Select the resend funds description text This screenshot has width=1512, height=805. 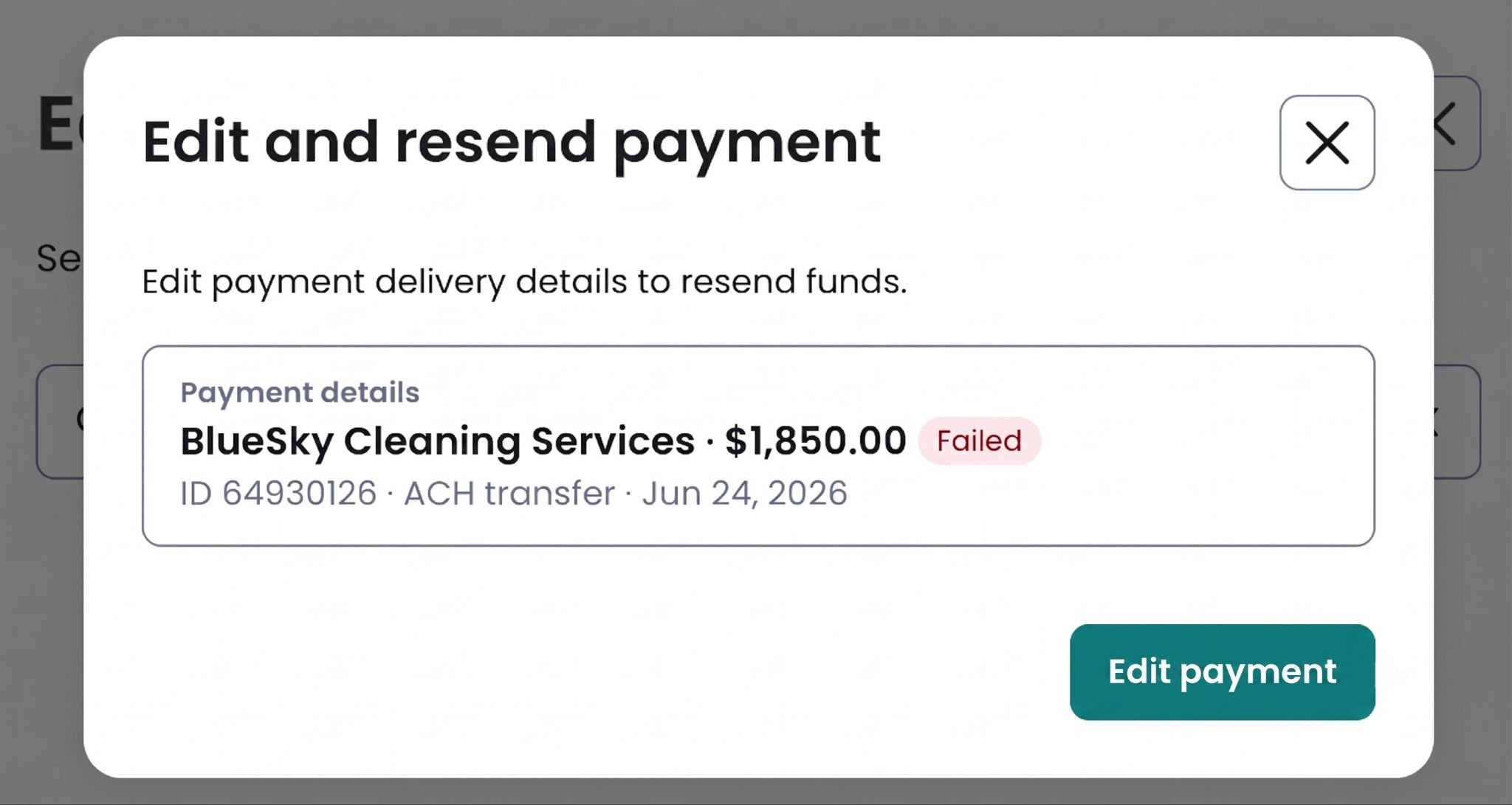524,282
